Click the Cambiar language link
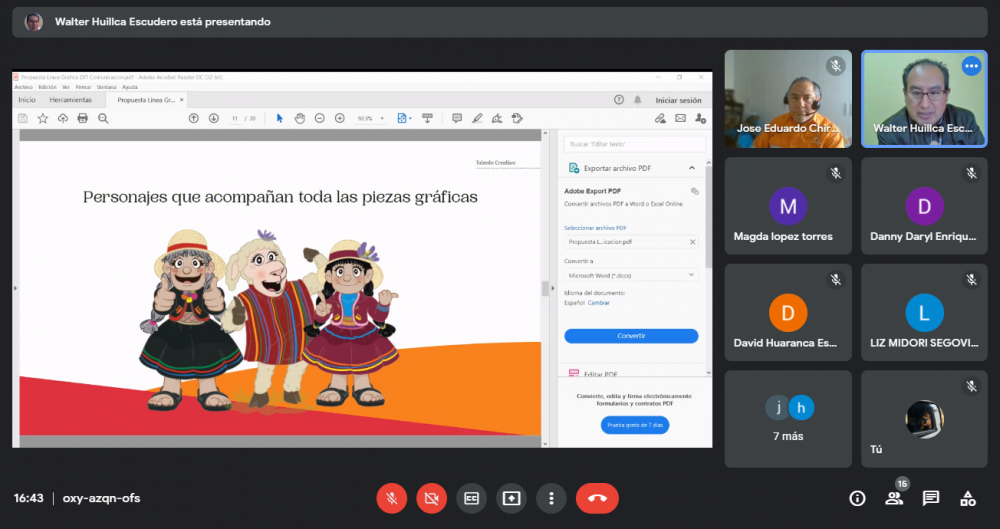 coord(598,302)
